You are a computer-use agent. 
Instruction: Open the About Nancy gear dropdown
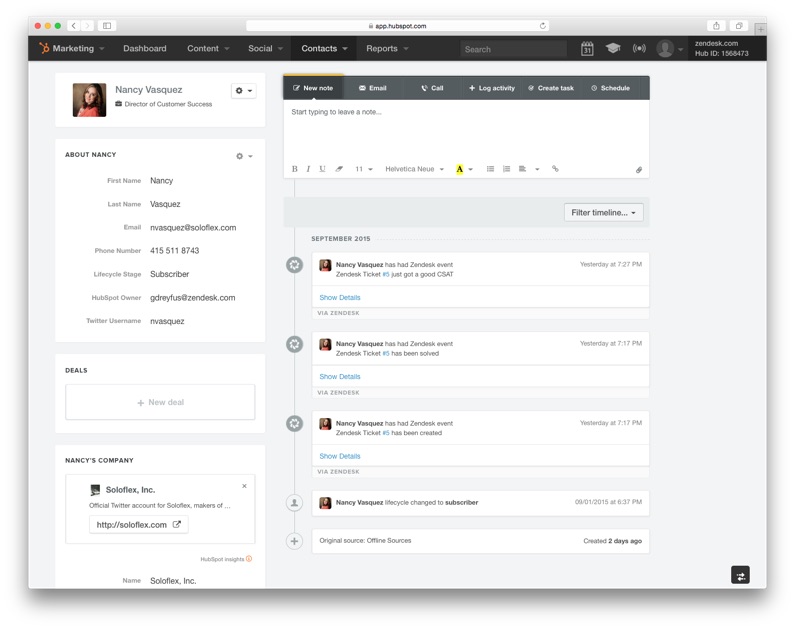tap(244, 156)
